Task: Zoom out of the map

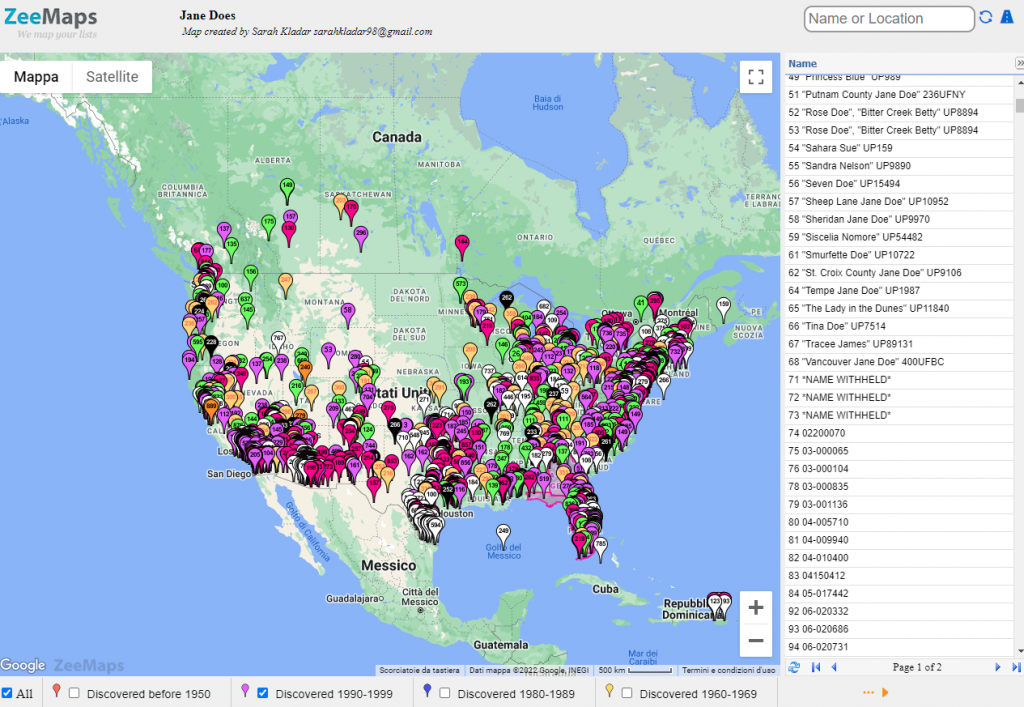Action: pos(755,641)
